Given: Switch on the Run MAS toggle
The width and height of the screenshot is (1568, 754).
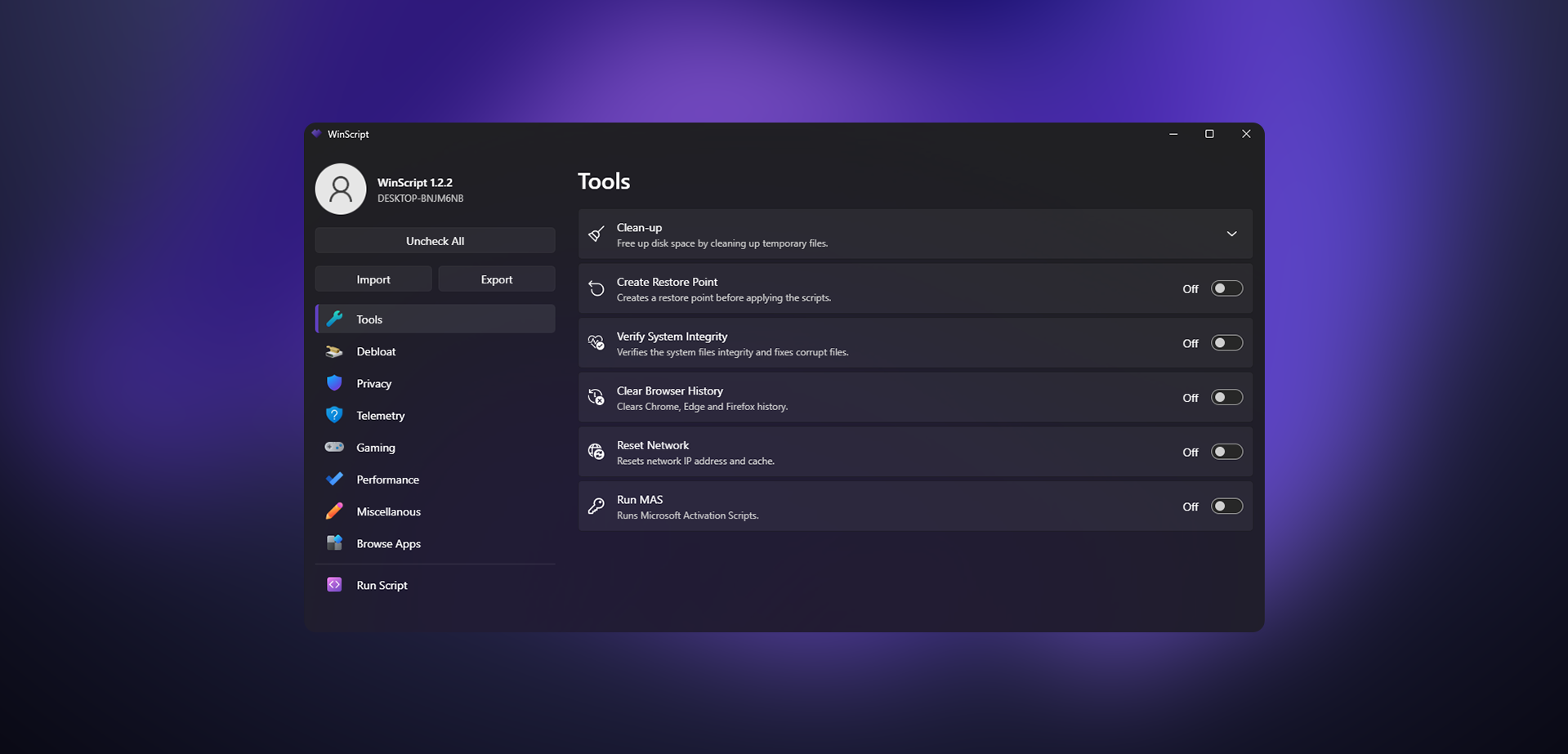Looking at the screenshot, I should (x=1226, y=506).
